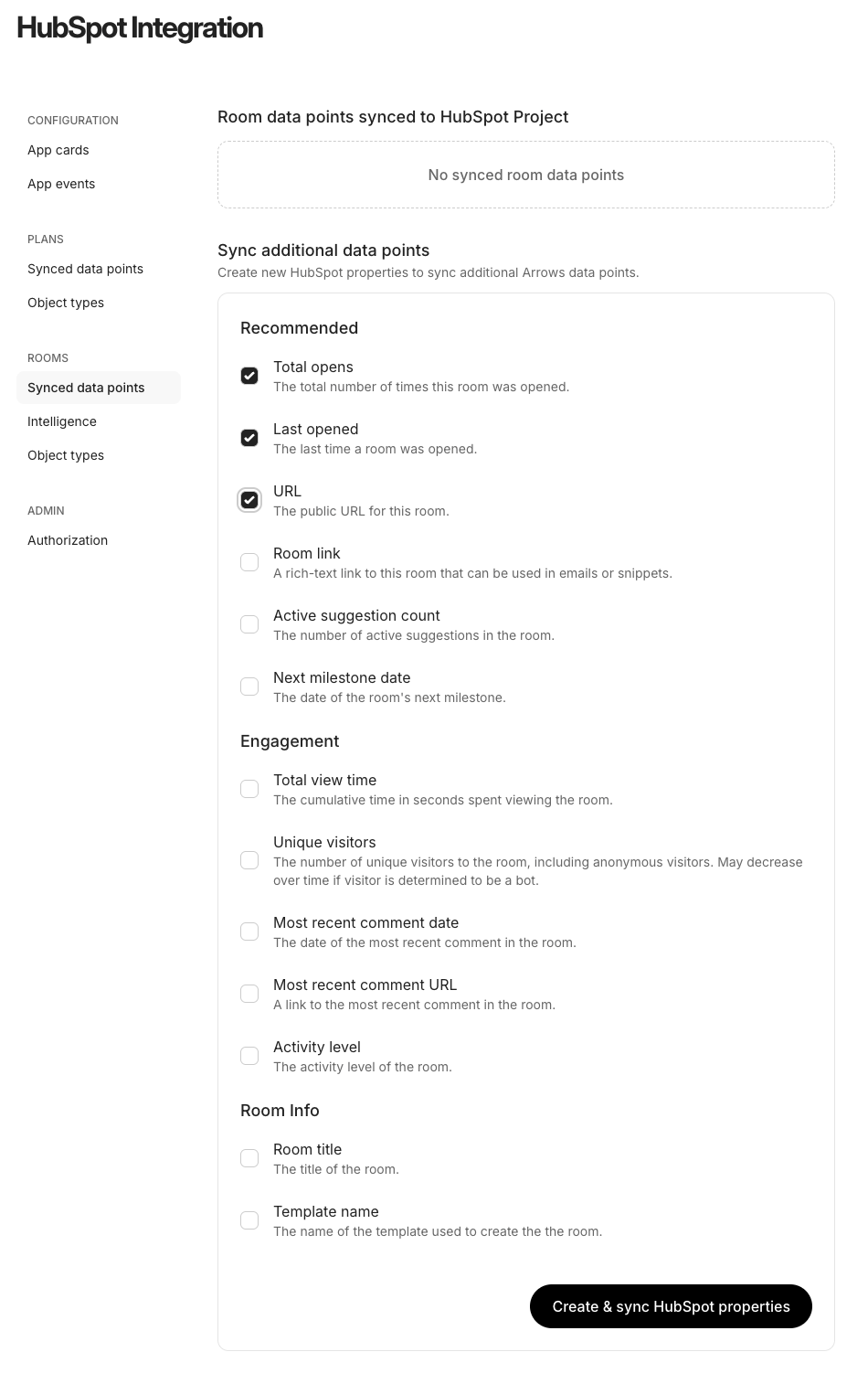Select the Unique visitors checkbox

249,860
